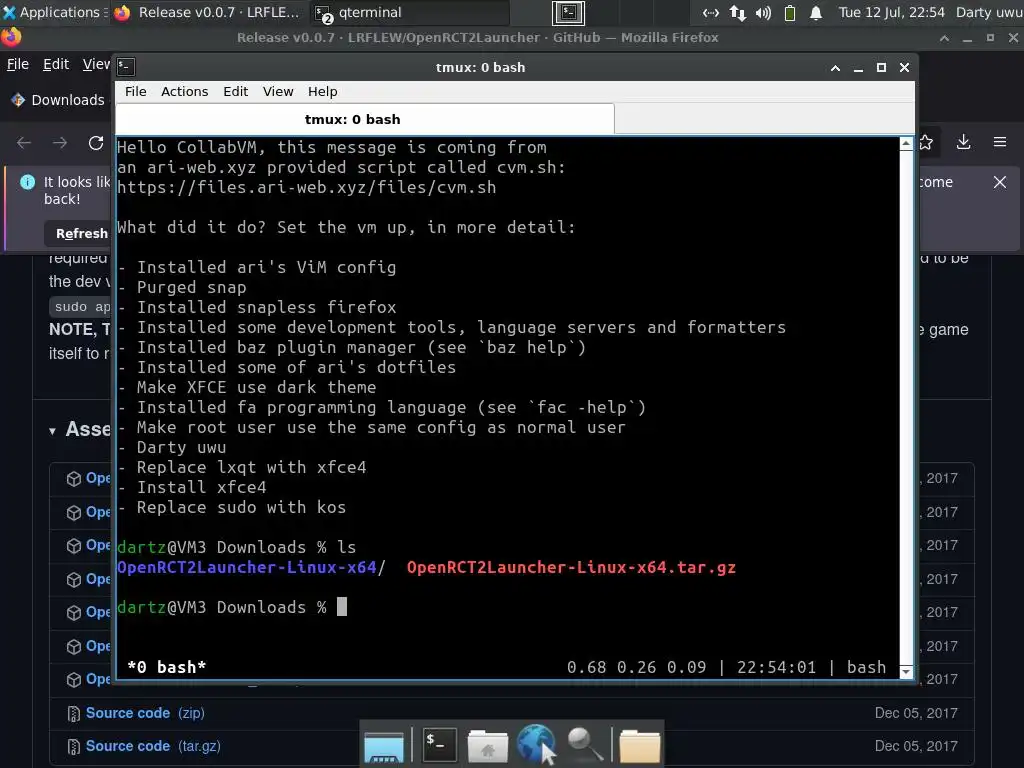1024x768 pixels.
Task: Reload the page in Firefox
Action: tap(96, 142)
